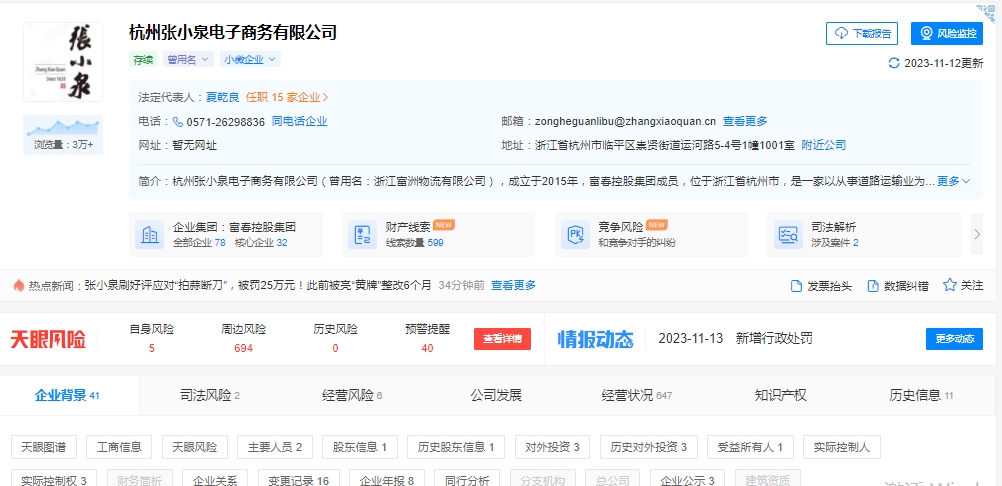1002x486 pixels.
Task: Click the phone icon beside 0571-26298836
Action: pos(178,121)
